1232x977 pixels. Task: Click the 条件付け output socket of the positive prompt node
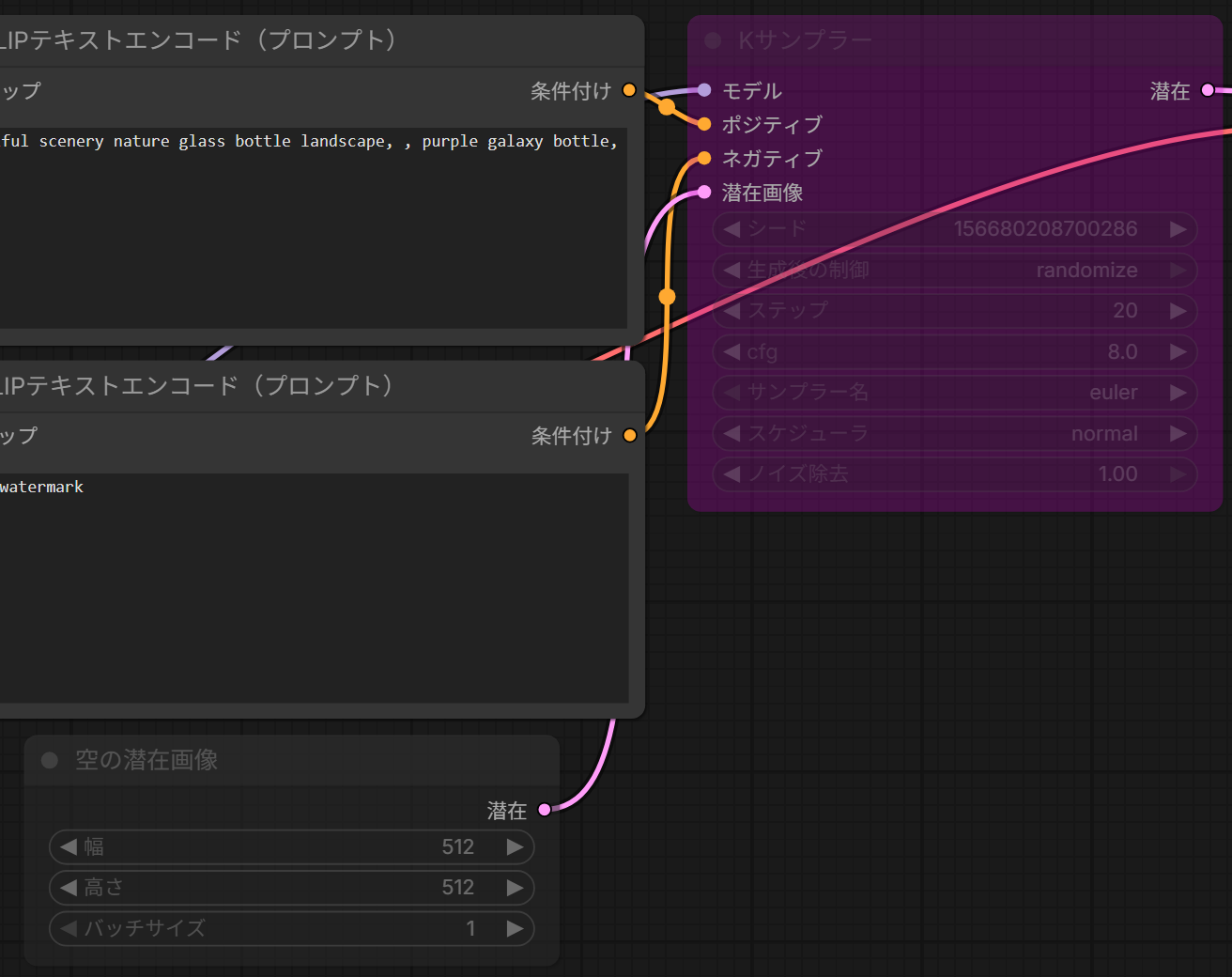pyautogui.click(x=629, y=90)
